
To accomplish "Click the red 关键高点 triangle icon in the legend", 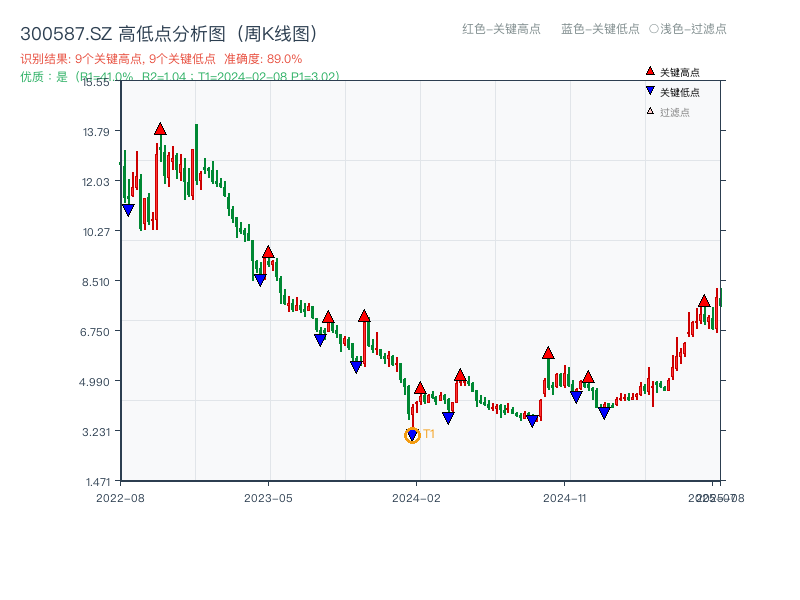I will pyautogui.click(x=648, y=71).
